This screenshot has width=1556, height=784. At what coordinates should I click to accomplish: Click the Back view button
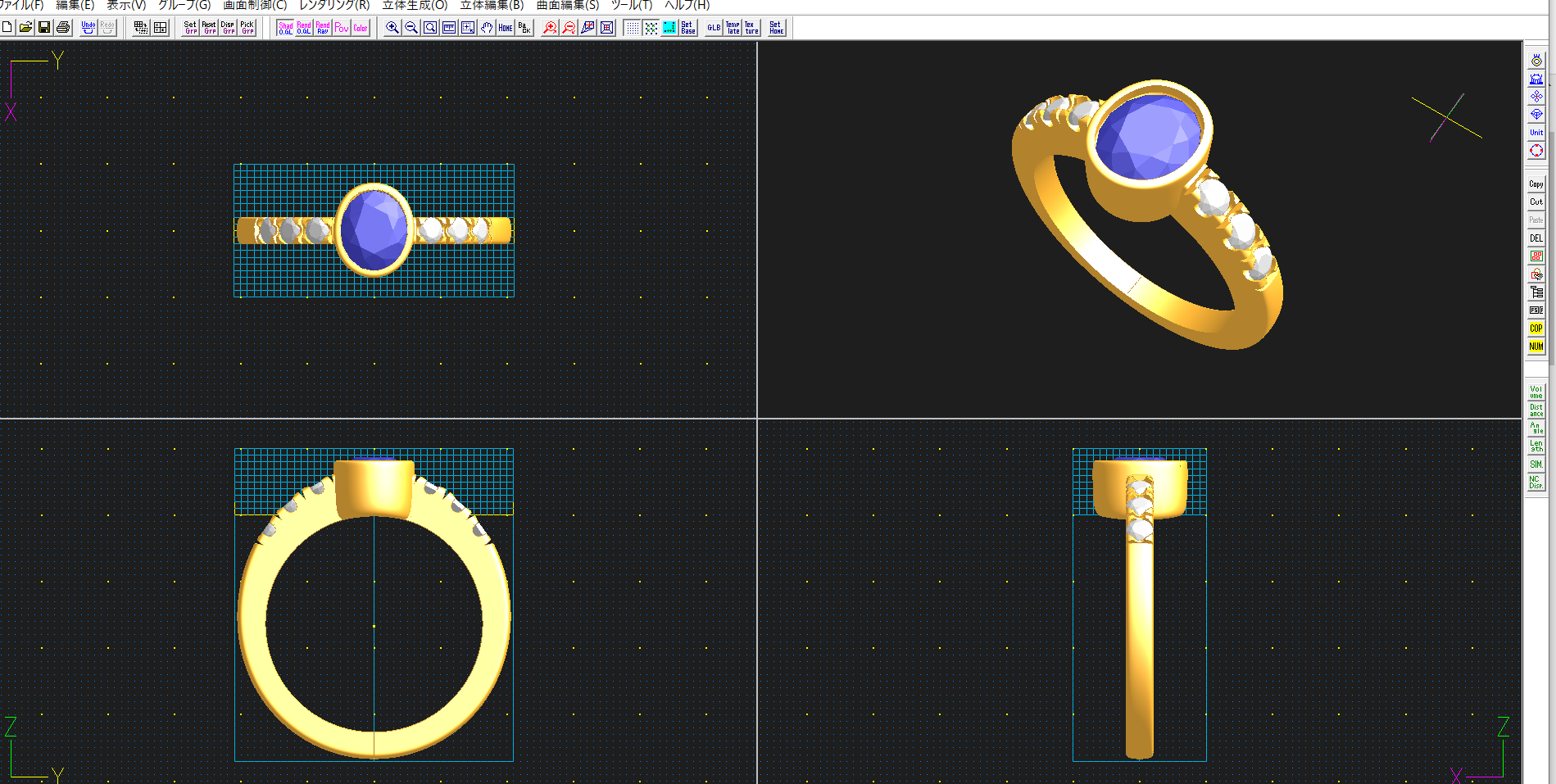point(524,28)
